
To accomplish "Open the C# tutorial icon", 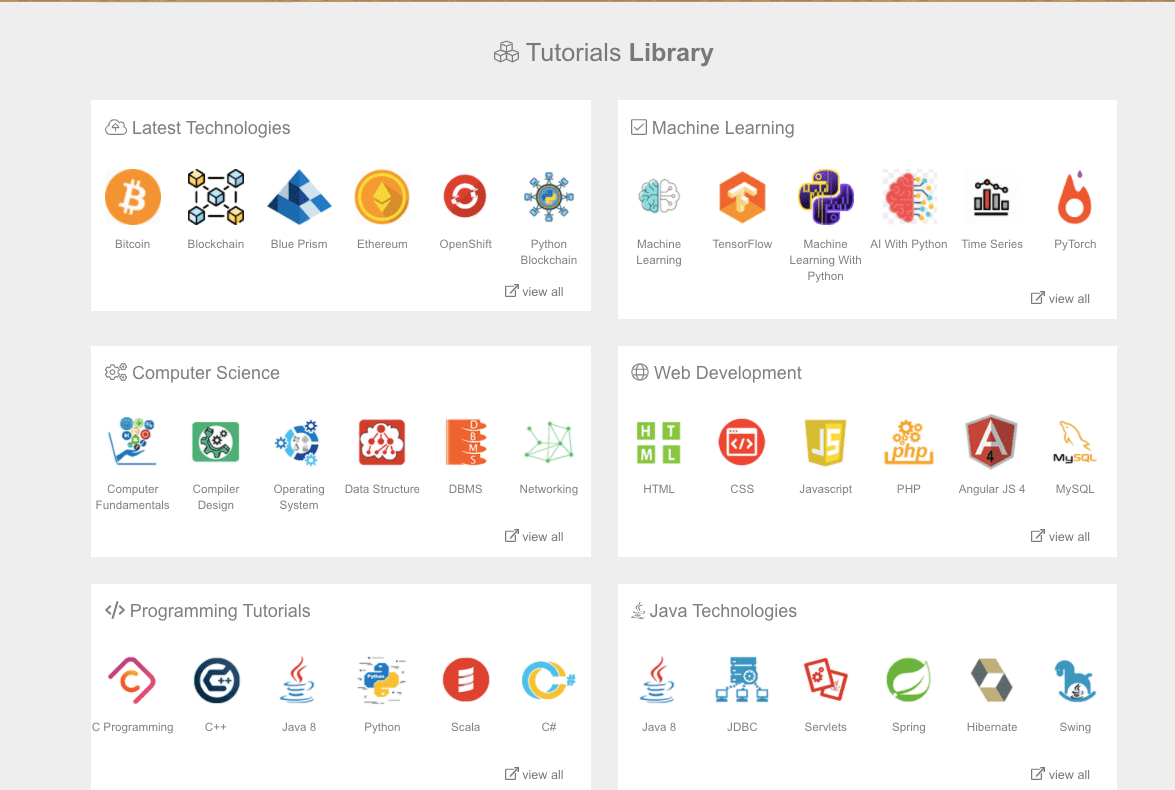I will [x=549, y=680].
